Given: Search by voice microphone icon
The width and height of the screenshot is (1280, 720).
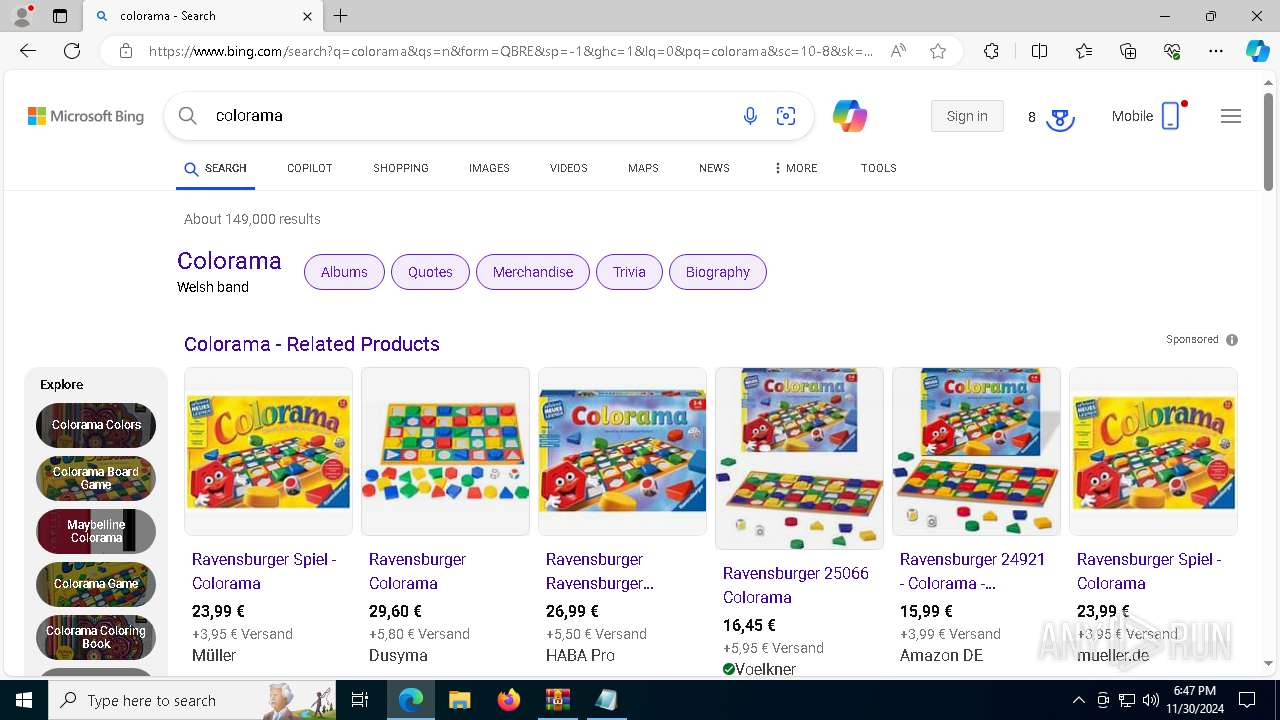Looking at the screenshot, I should pos(750,116).
